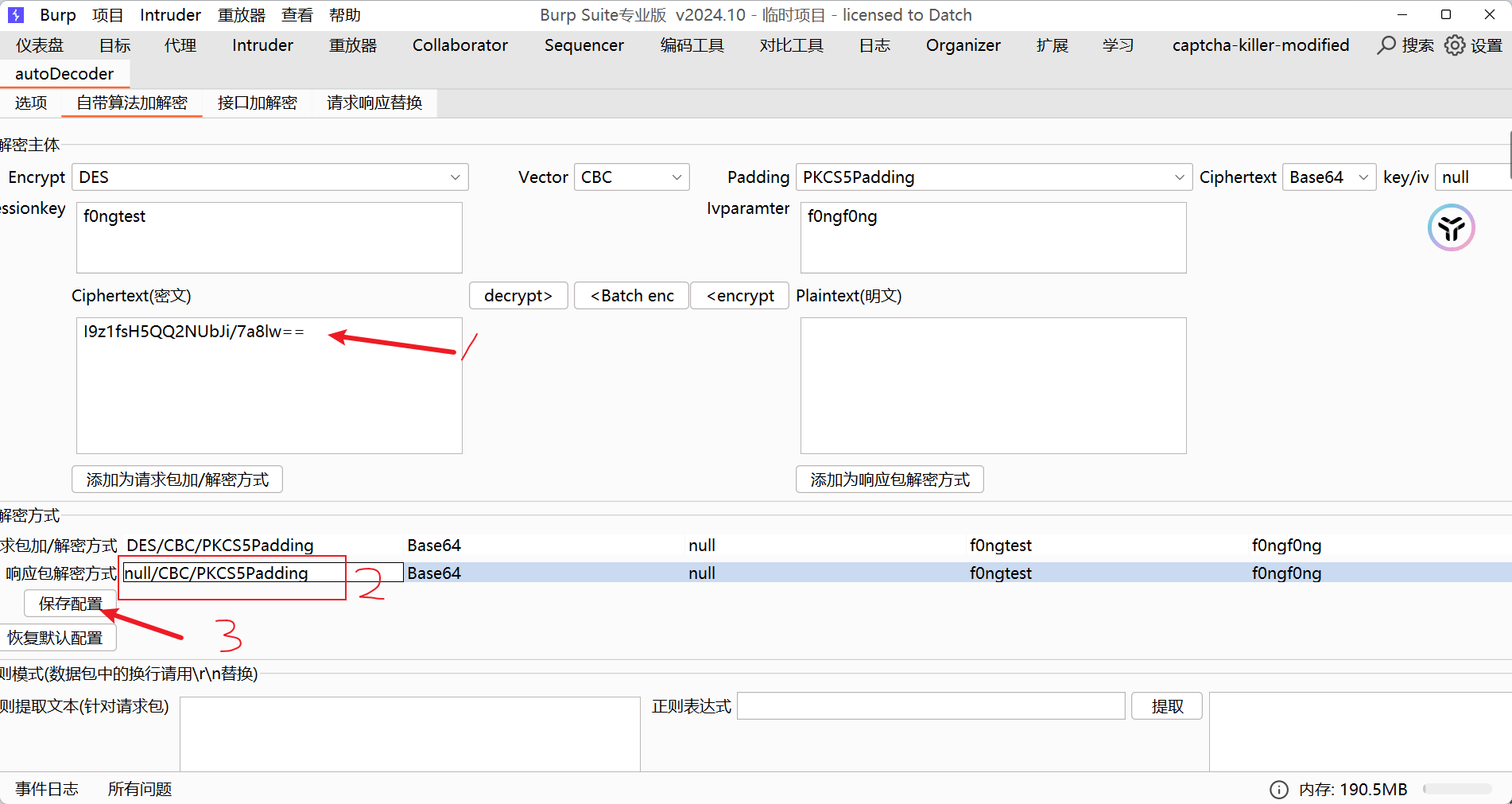Switch to the 编码工具 tab
Viewport: 1512px width, 804px height.
[x=692, y=45]
